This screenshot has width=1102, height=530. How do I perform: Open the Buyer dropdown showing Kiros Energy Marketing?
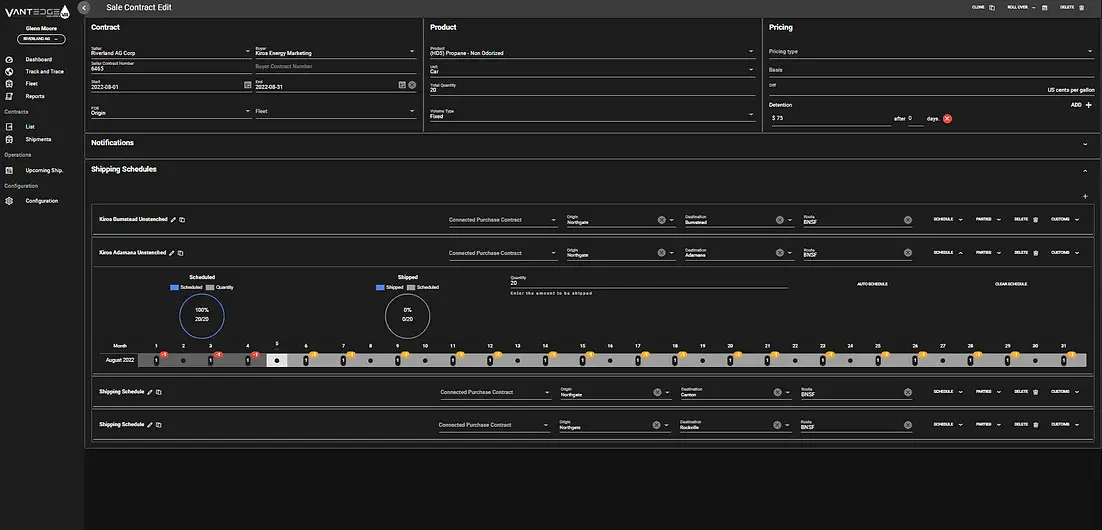tap(412, 51)
